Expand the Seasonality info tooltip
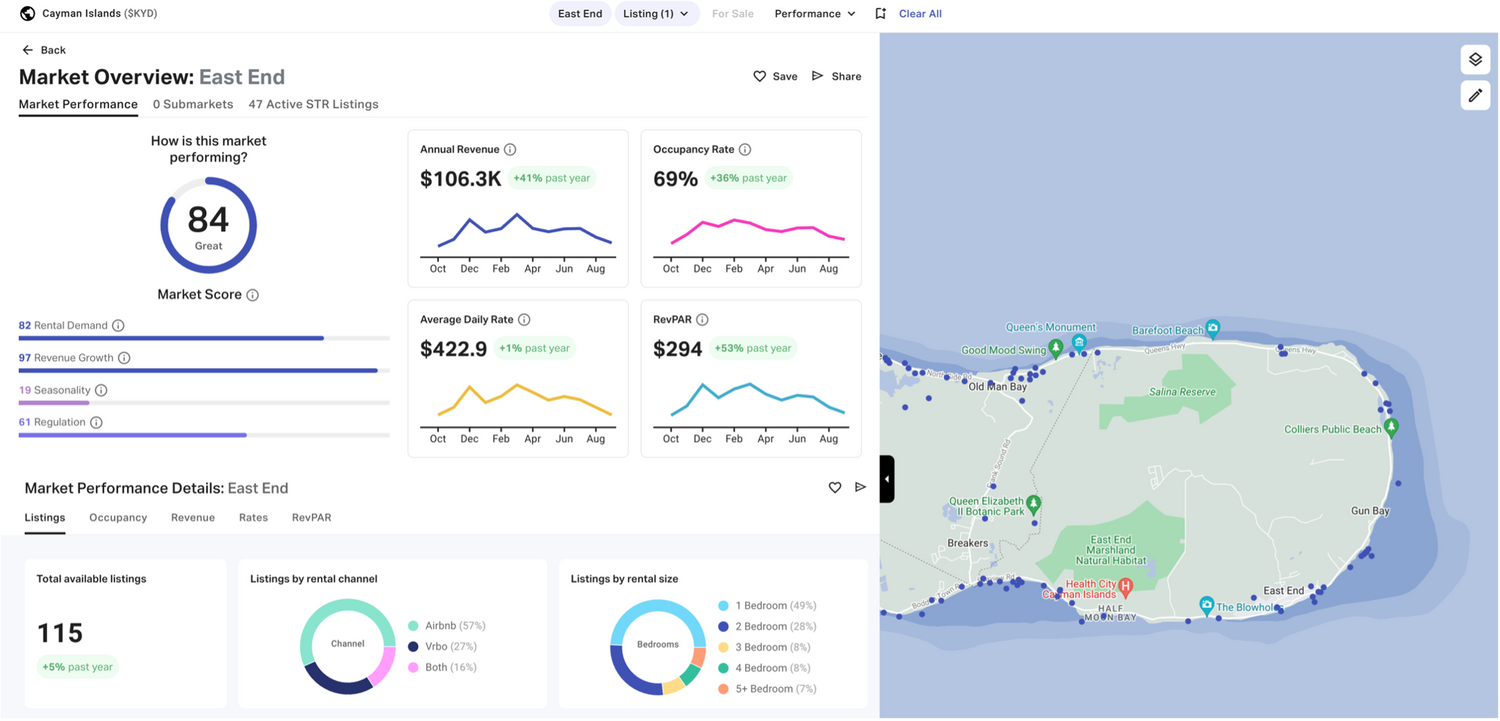 pos(99,390)
